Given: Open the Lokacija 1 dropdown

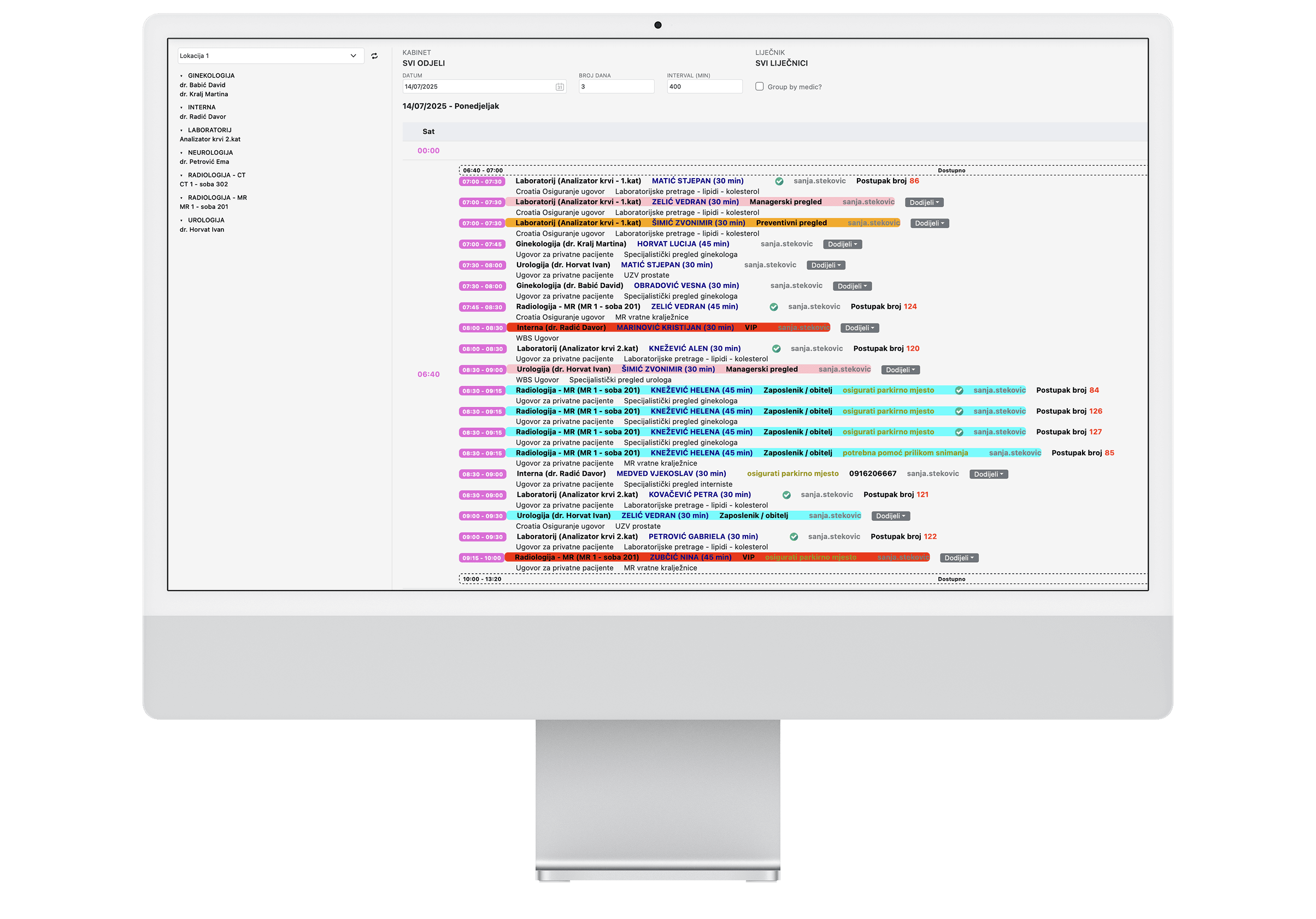Looking at the screenshot, I should coord(271,56).
